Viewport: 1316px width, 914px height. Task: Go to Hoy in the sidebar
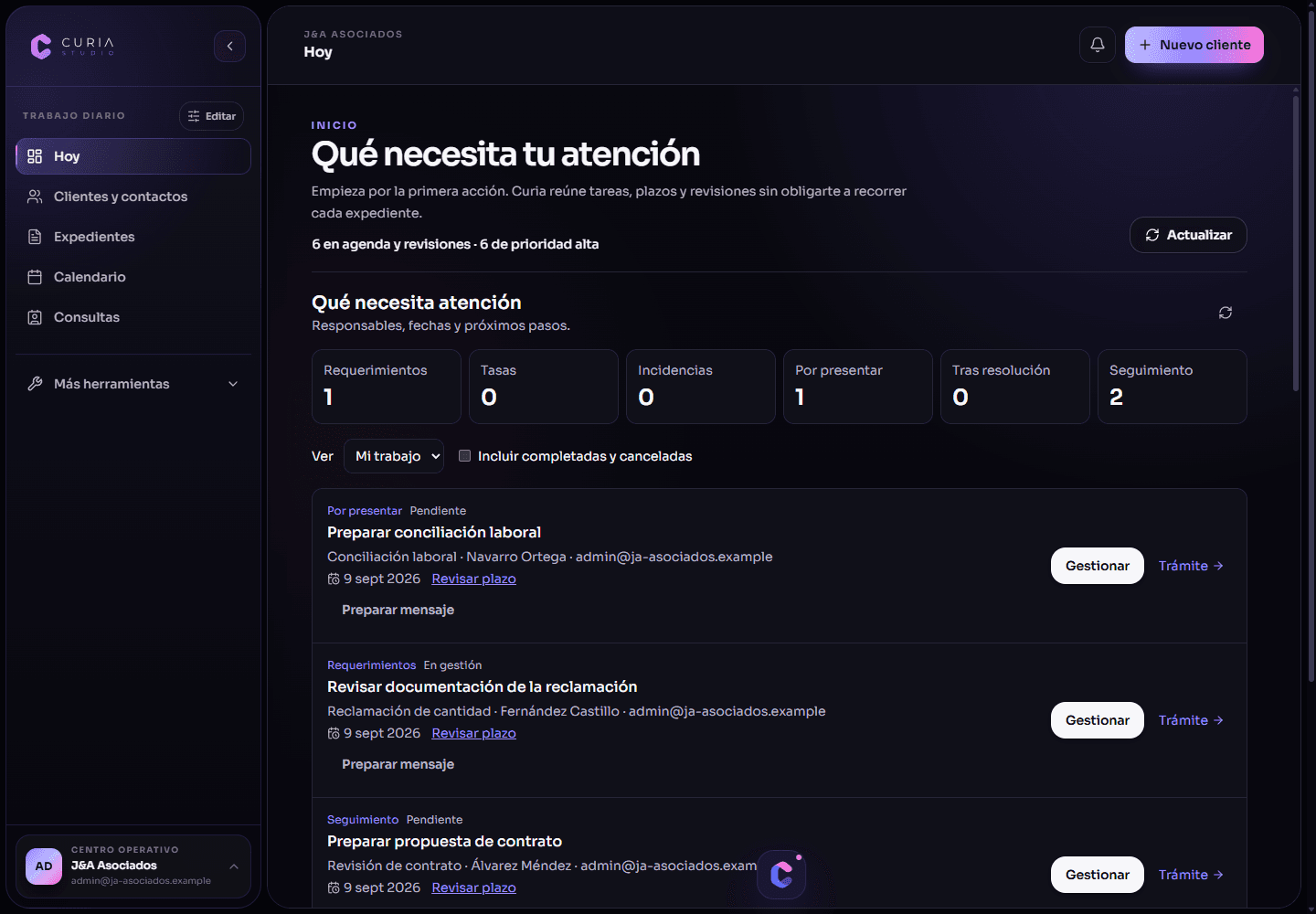[133, 156]
